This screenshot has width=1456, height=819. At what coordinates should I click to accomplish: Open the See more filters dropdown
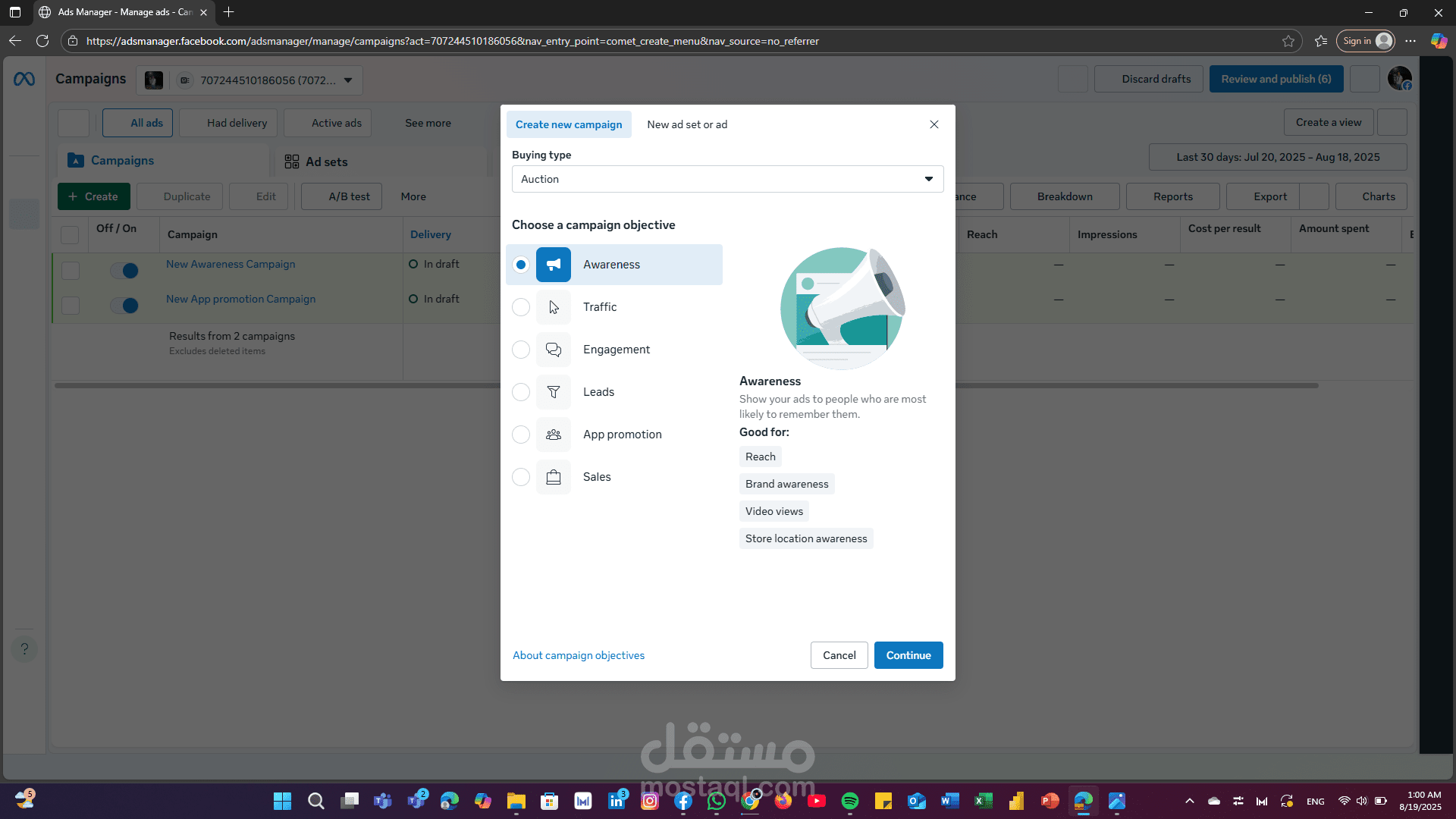point(428,123)
